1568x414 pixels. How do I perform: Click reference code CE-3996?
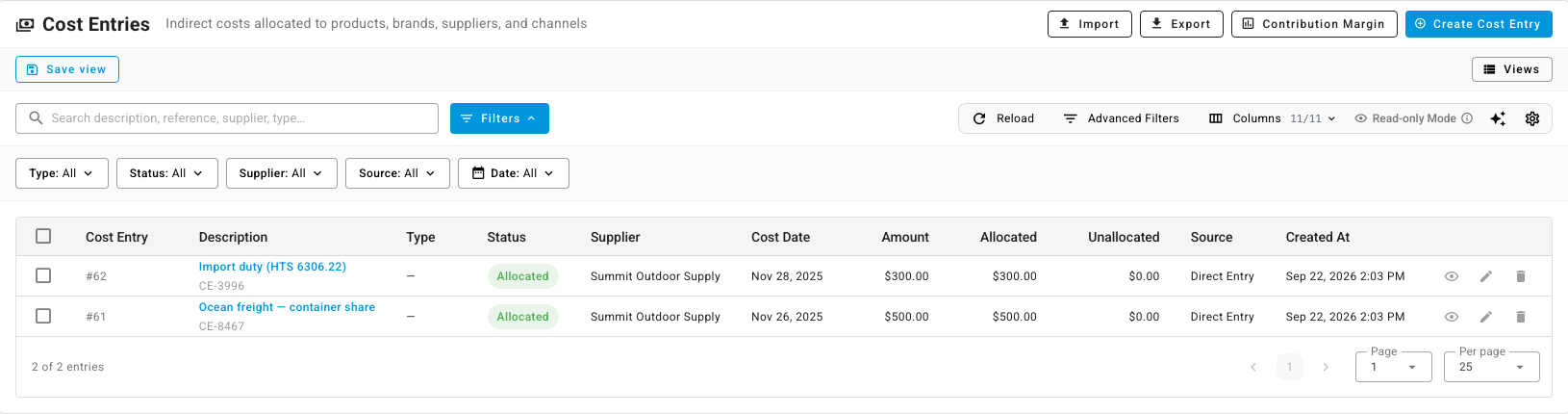click(221, 286)
